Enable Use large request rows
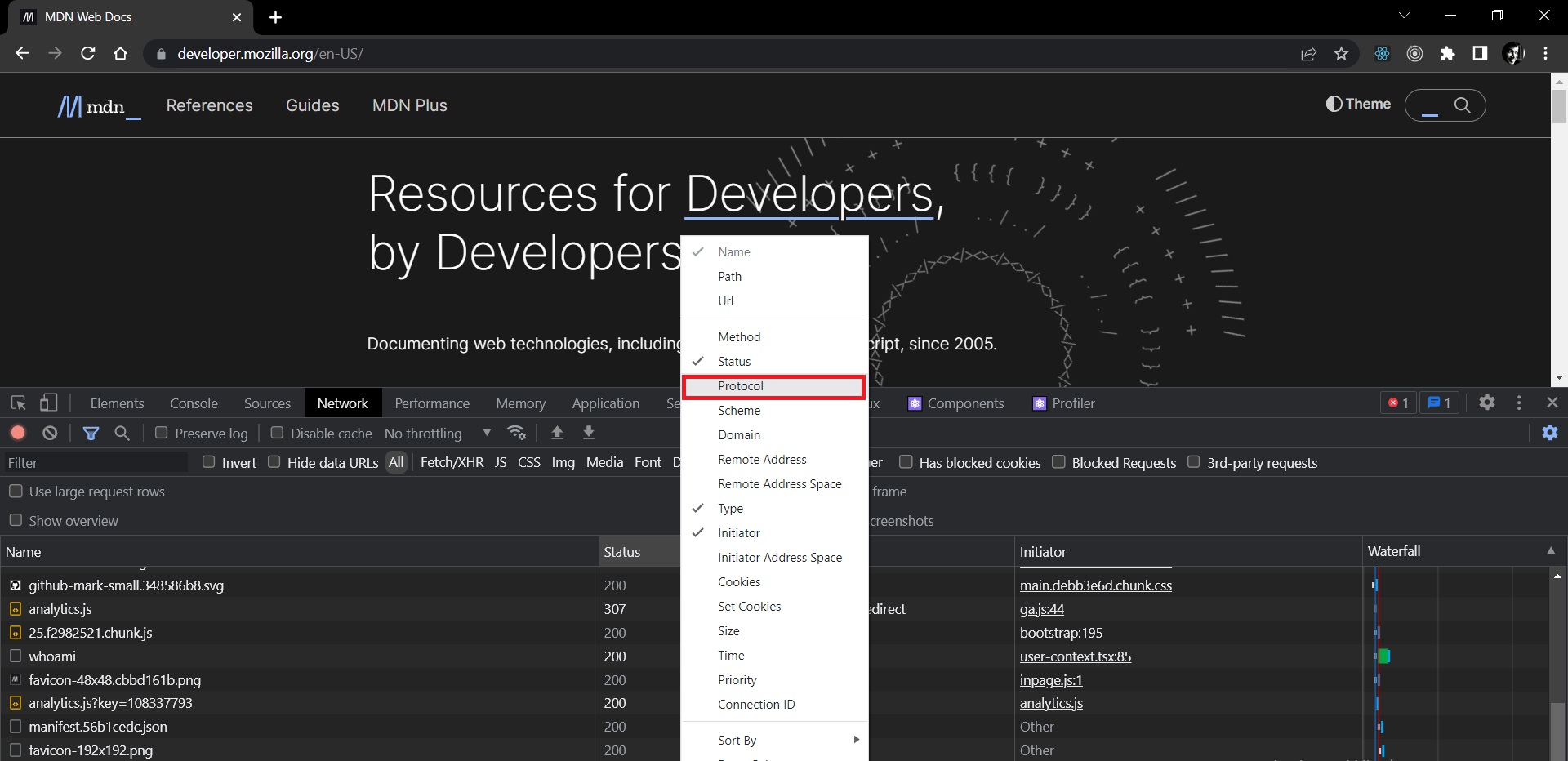Image resolution: width=1568 pixels, height=761 pixels. pos(16,491)
